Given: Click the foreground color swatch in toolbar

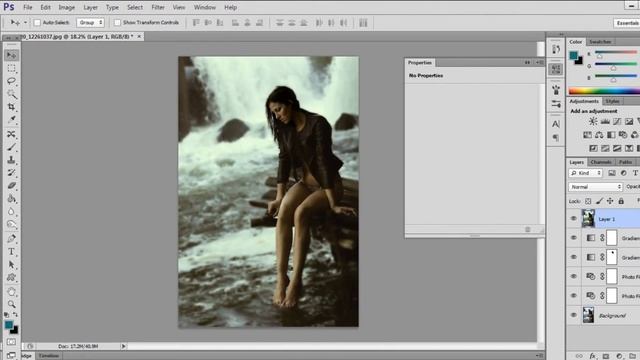Looking at the screenshot, I should coord(9,325).
